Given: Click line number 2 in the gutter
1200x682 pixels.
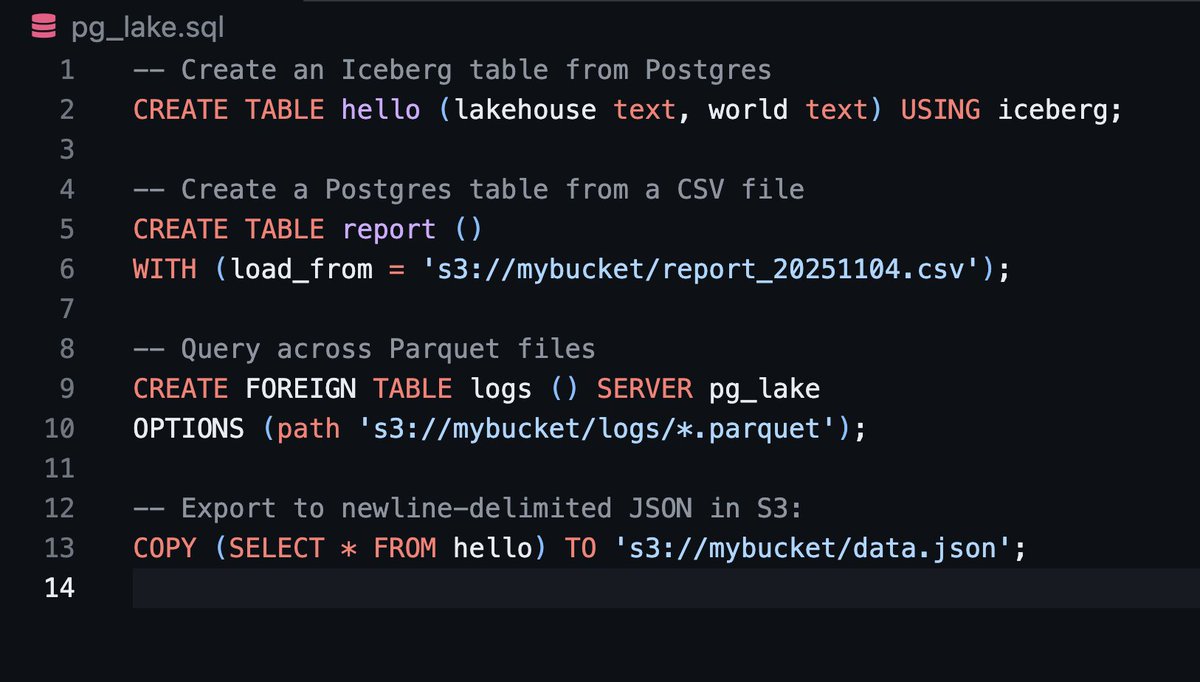Looking at the screenshot, I should [65, 110].
